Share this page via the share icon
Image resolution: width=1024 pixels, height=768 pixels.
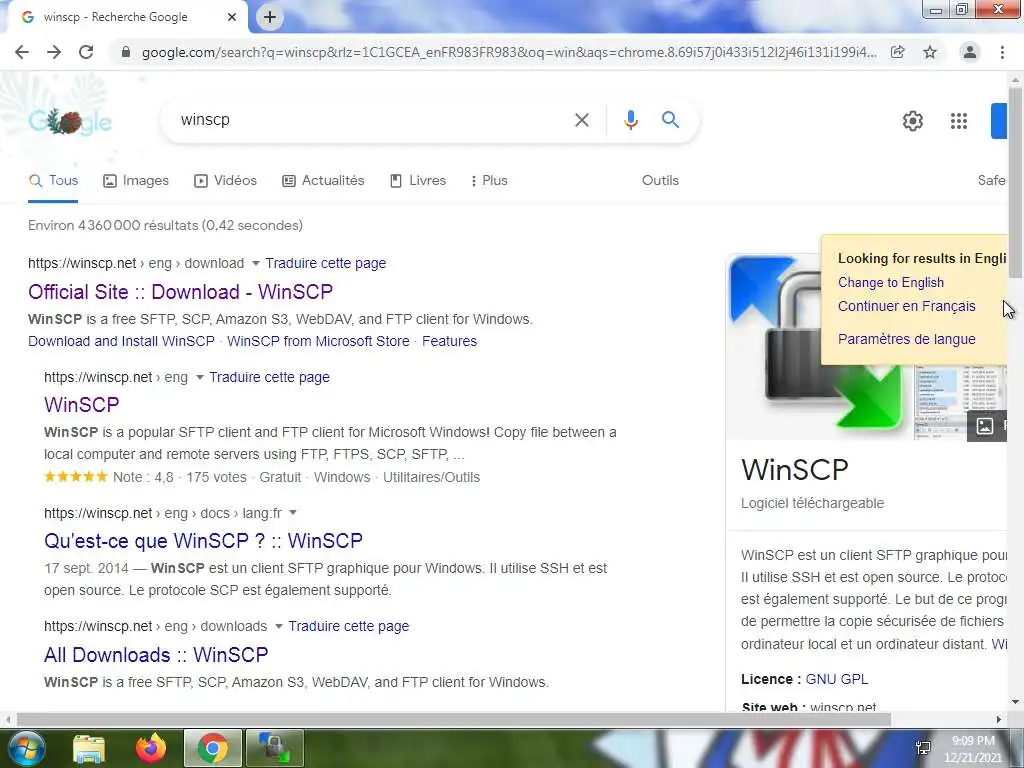[x=898, y=52]
